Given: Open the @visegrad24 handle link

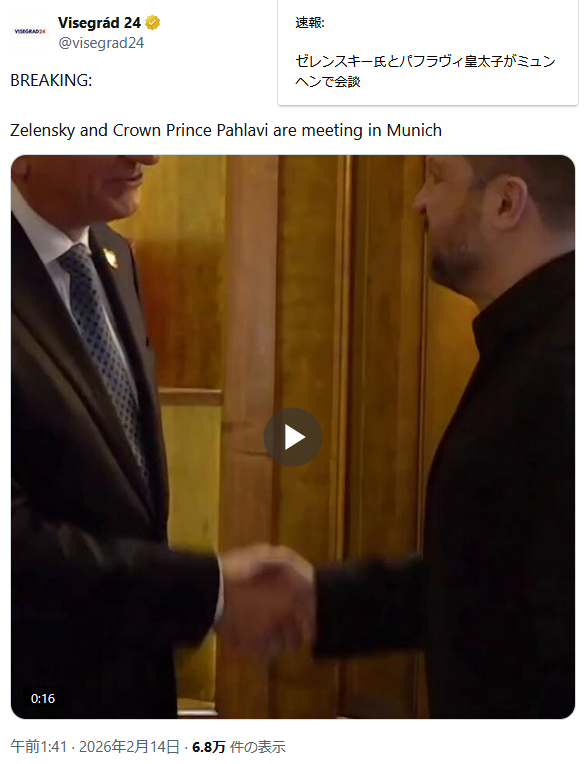Looking at the screenshot, I should pos(101,43).
